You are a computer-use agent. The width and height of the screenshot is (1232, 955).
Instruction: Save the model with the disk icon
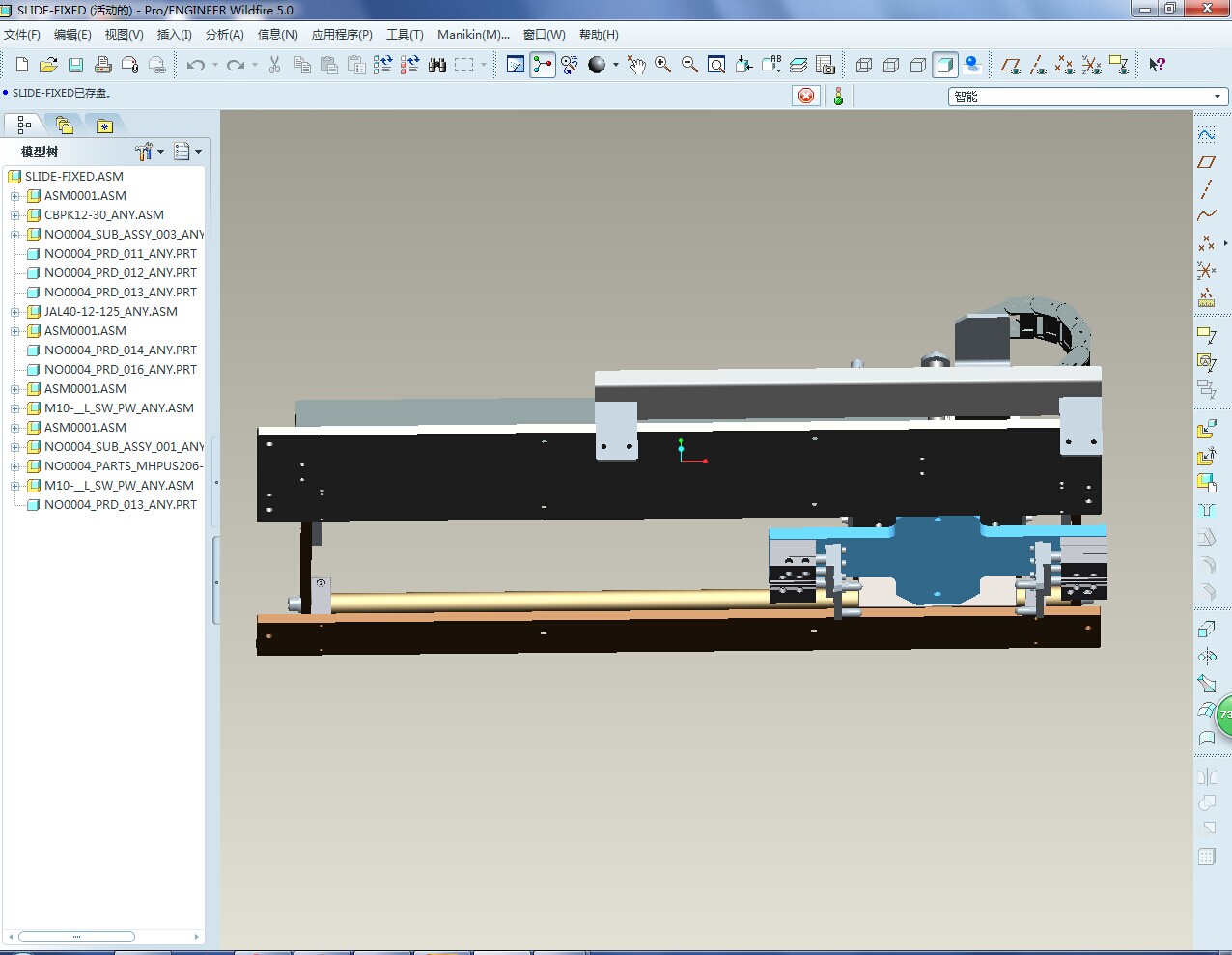pyautogui.click(x=75, y=65)
